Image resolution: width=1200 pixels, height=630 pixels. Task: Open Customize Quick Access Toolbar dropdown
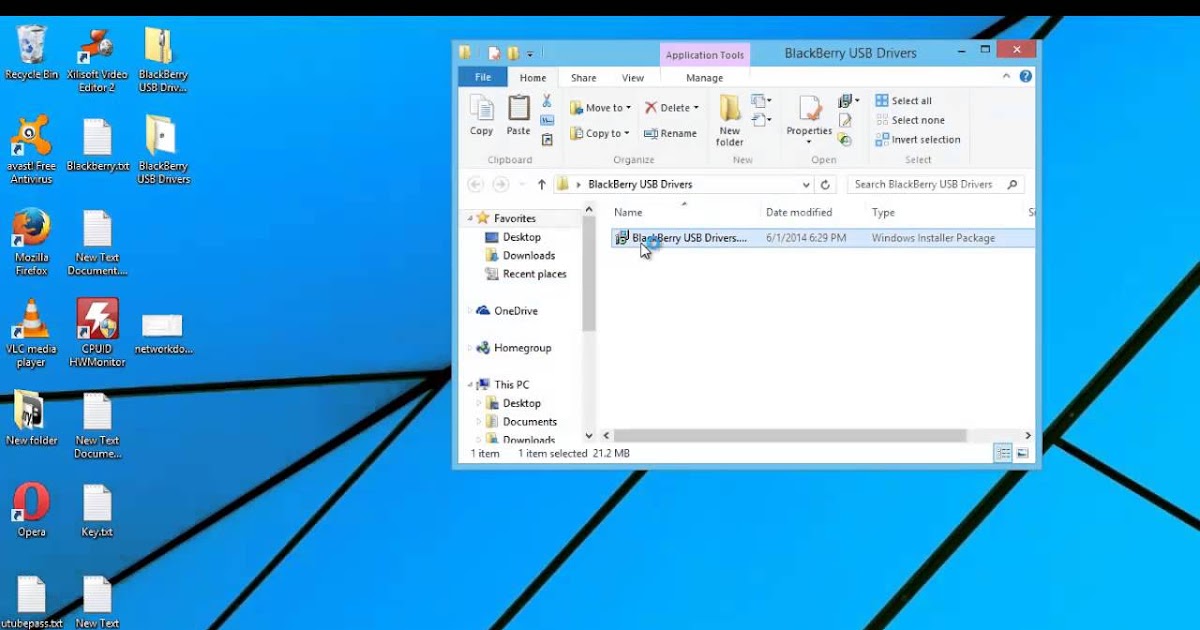point(530,53)
